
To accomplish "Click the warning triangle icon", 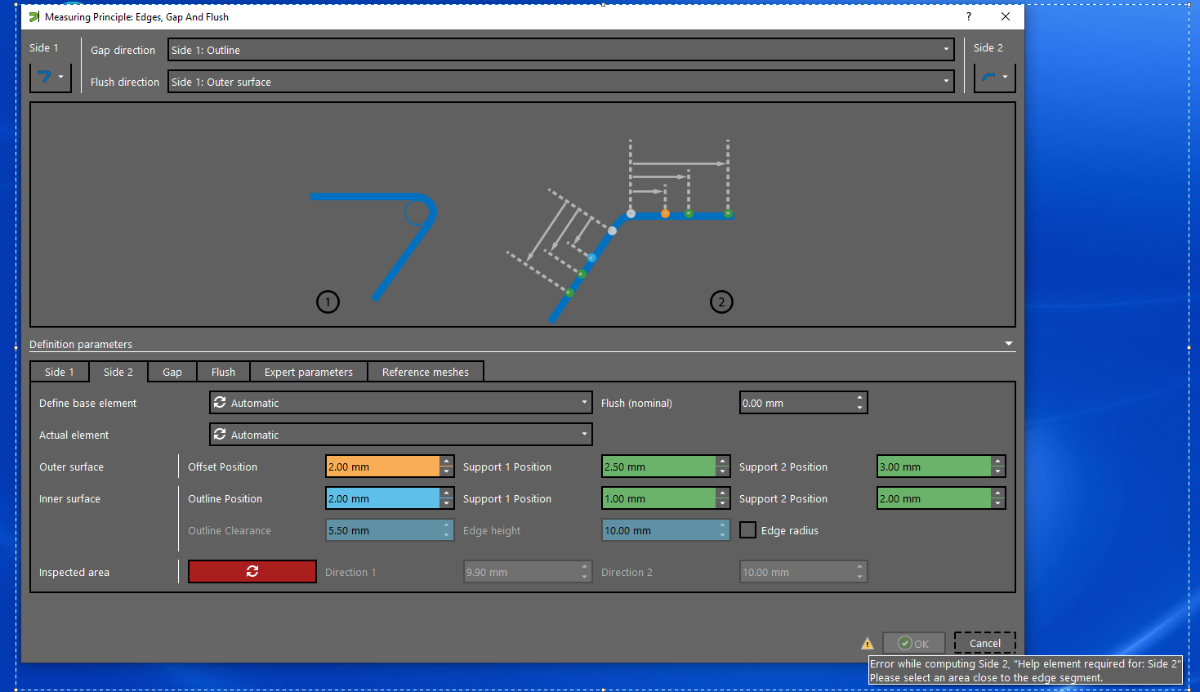I will point(867,644).
